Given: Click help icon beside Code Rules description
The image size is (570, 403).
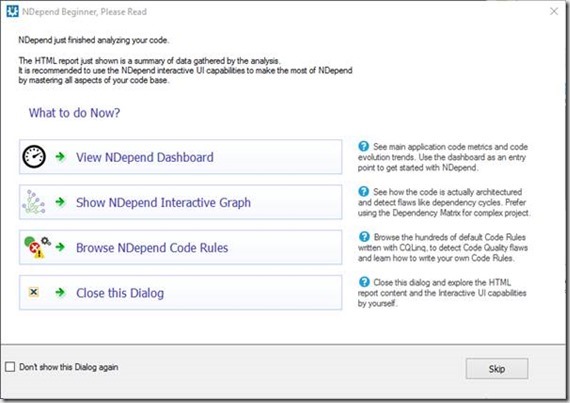Looking at the screenshot, I should pyautogui.click(x=364, y=237).
